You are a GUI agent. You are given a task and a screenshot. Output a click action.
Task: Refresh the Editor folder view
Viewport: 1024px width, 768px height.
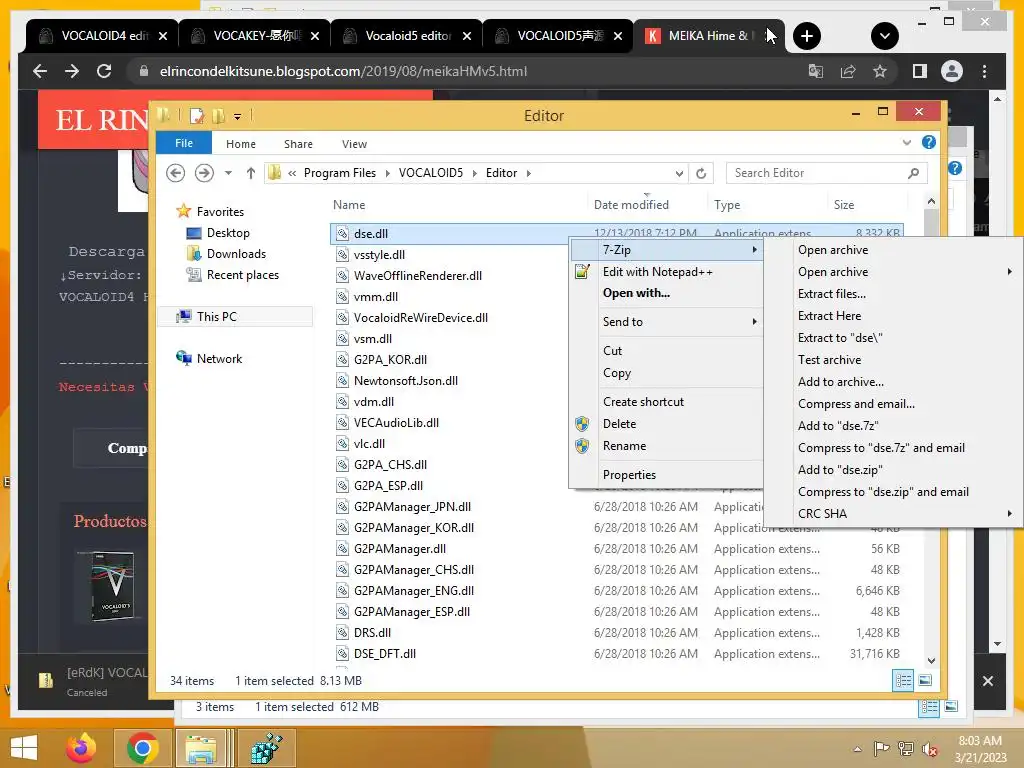click(701, 173)
